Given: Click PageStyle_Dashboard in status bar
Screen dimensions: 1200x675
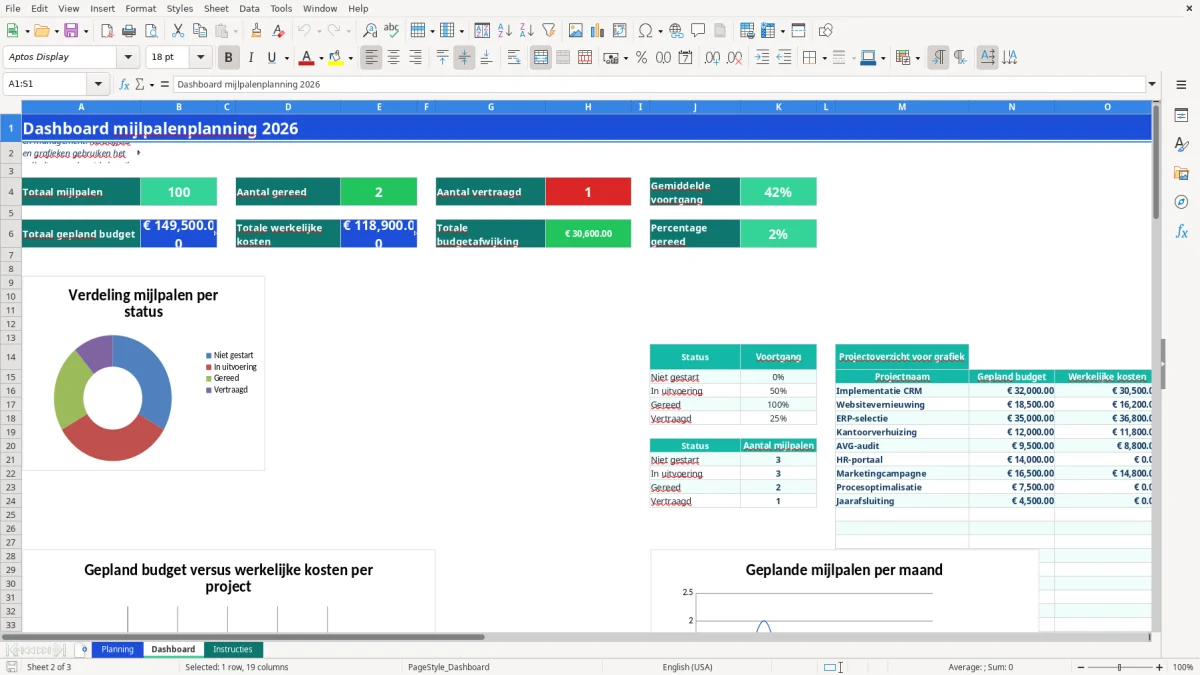Looking at the screenshot, I should pyautogui.click(x=449, y=667).
